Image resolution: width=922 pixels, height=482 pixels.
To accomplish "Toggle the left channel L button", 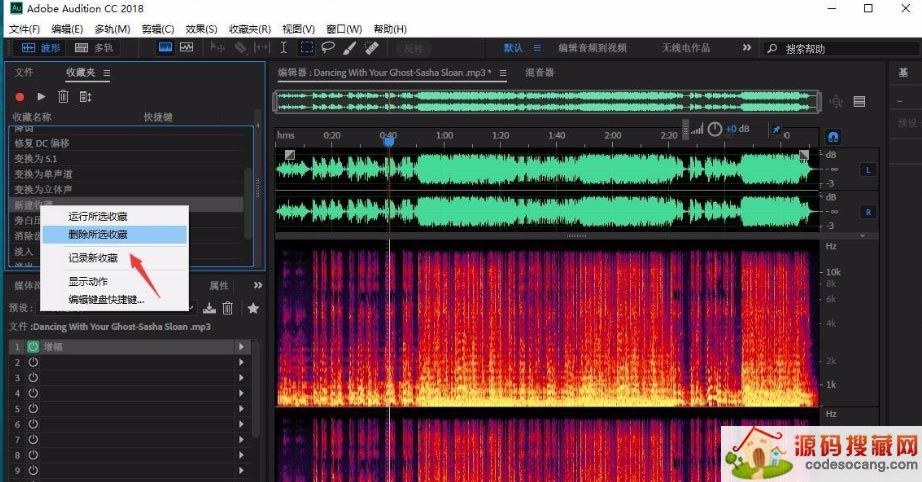I will [x=867, y=170].
